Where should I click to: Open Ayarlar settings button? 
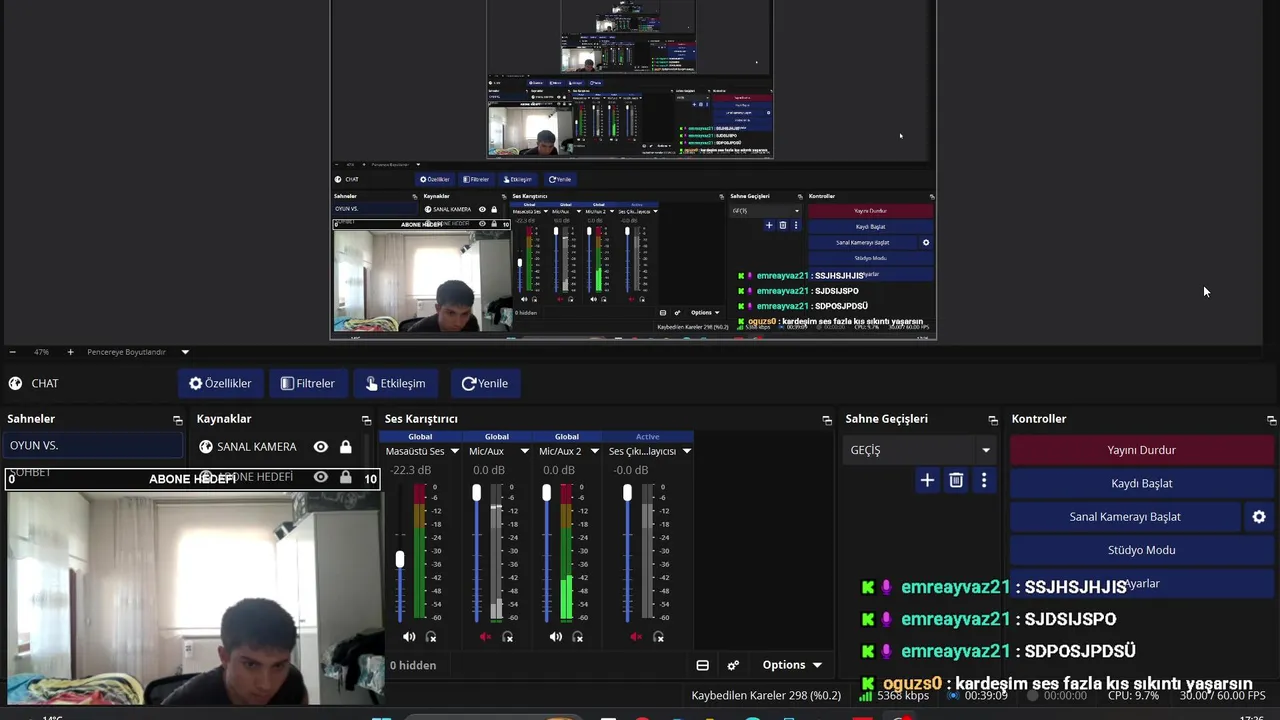click(1141, 584)
